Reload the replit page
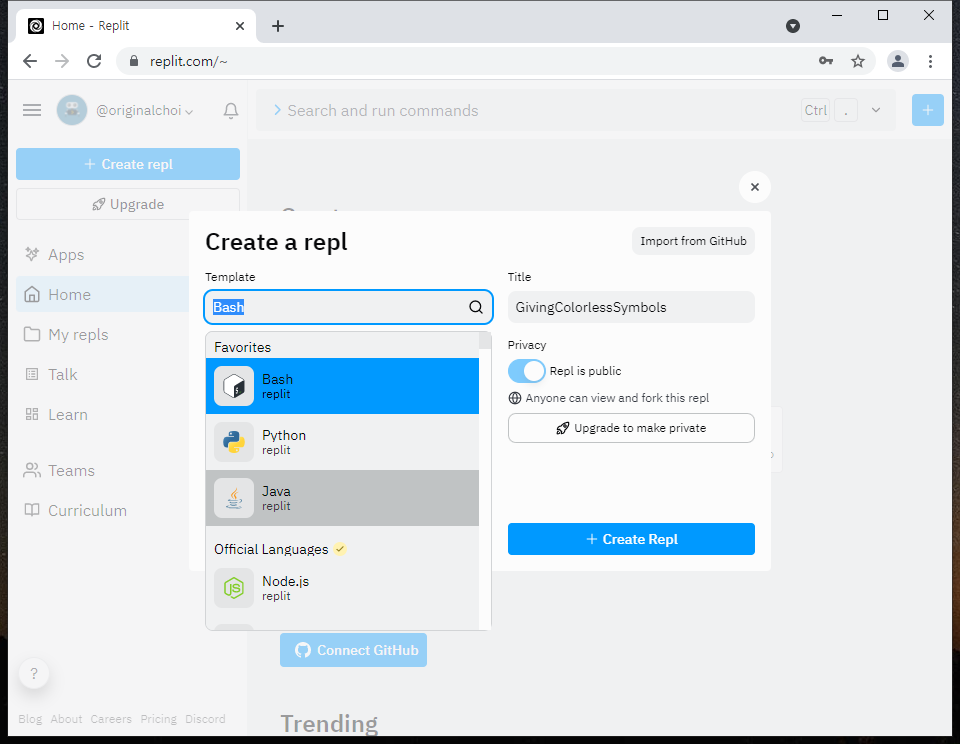Image resolution: width=960 pixels, height=744 pixels. click(x=94, y=61)
